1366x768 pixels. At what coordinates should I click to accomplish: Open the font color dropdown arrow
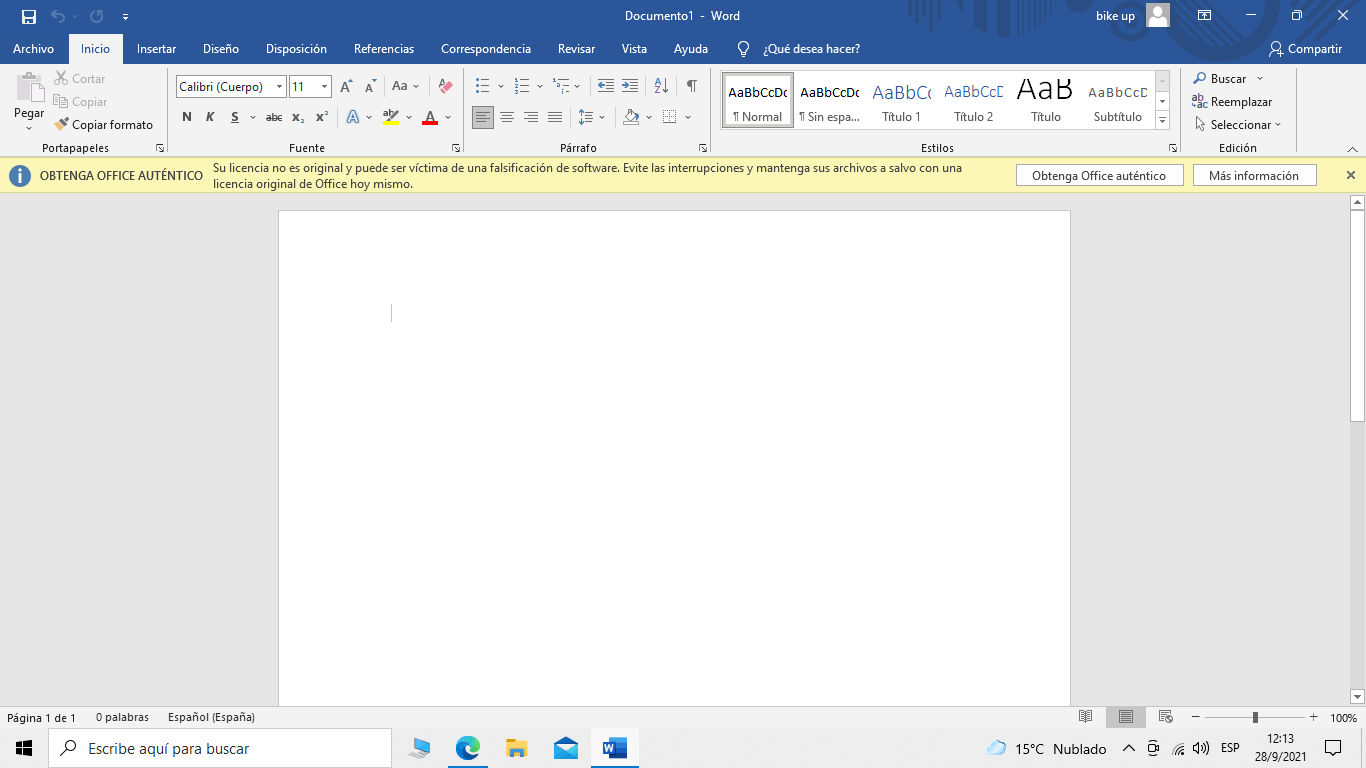click(x=448, y=117)
